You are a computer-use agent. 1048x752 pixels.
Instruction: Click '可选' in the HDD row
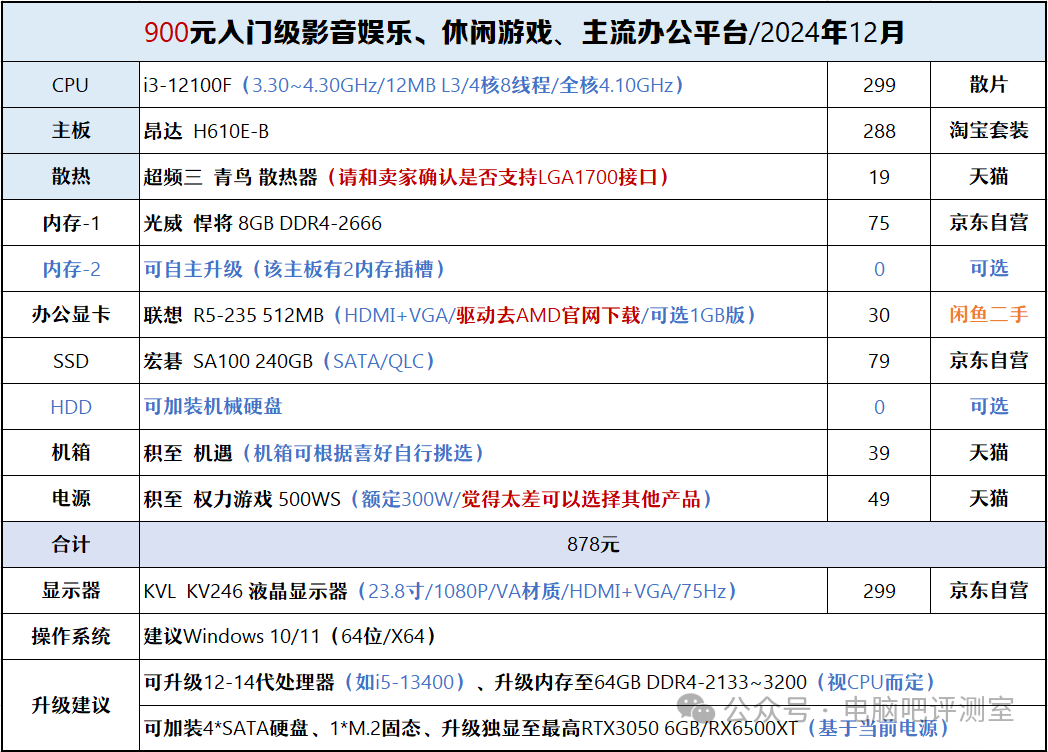989,407
